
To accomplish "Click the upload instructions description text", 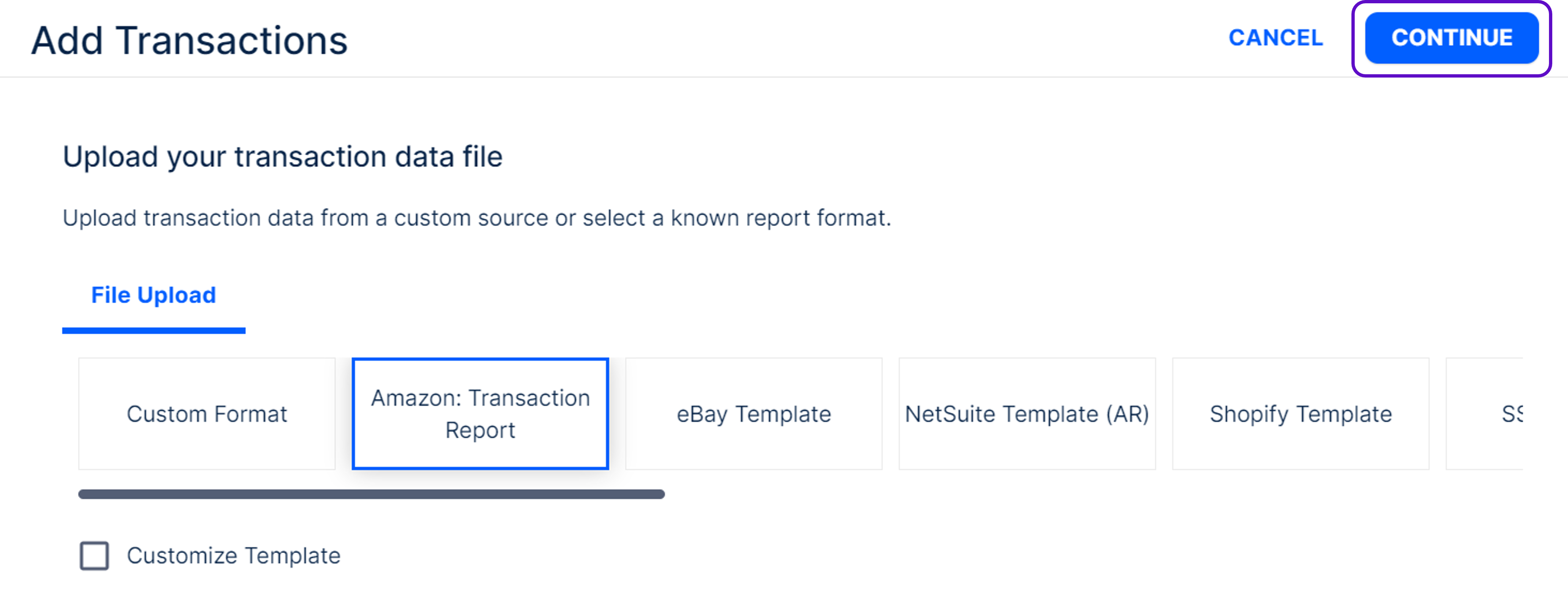I will (x=477, y=218).
